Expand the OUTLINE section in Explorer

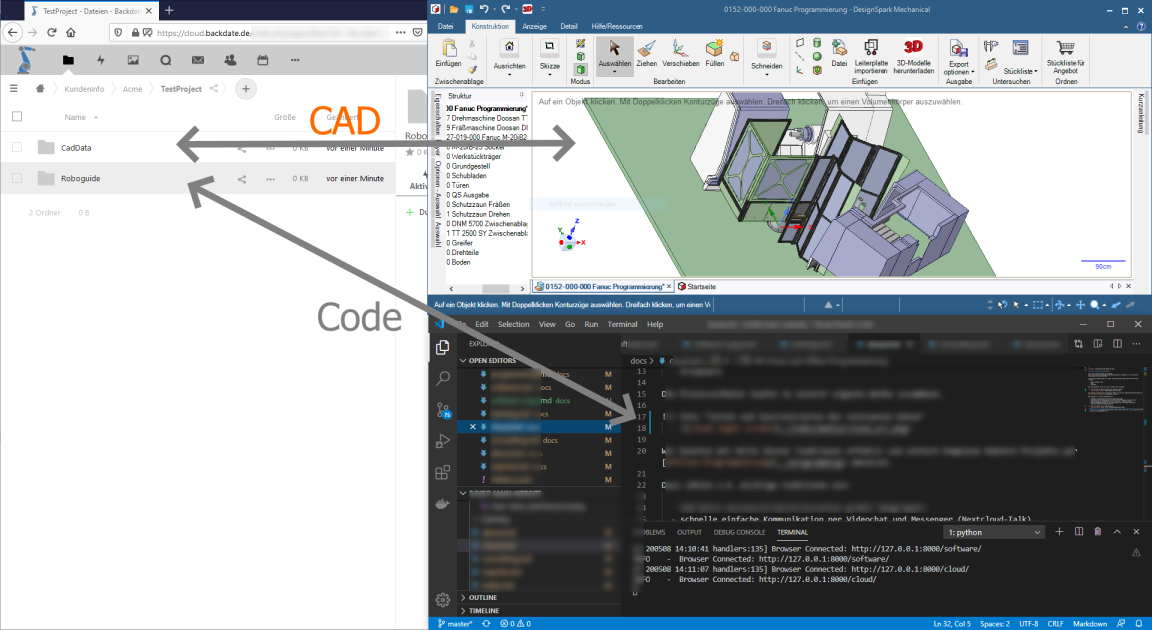483,597
